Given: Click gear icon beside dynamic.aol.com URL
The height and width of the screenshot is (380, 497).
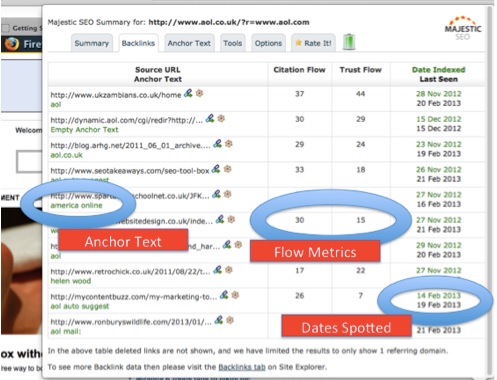Looking at the screenshot, I should [221, 118].
